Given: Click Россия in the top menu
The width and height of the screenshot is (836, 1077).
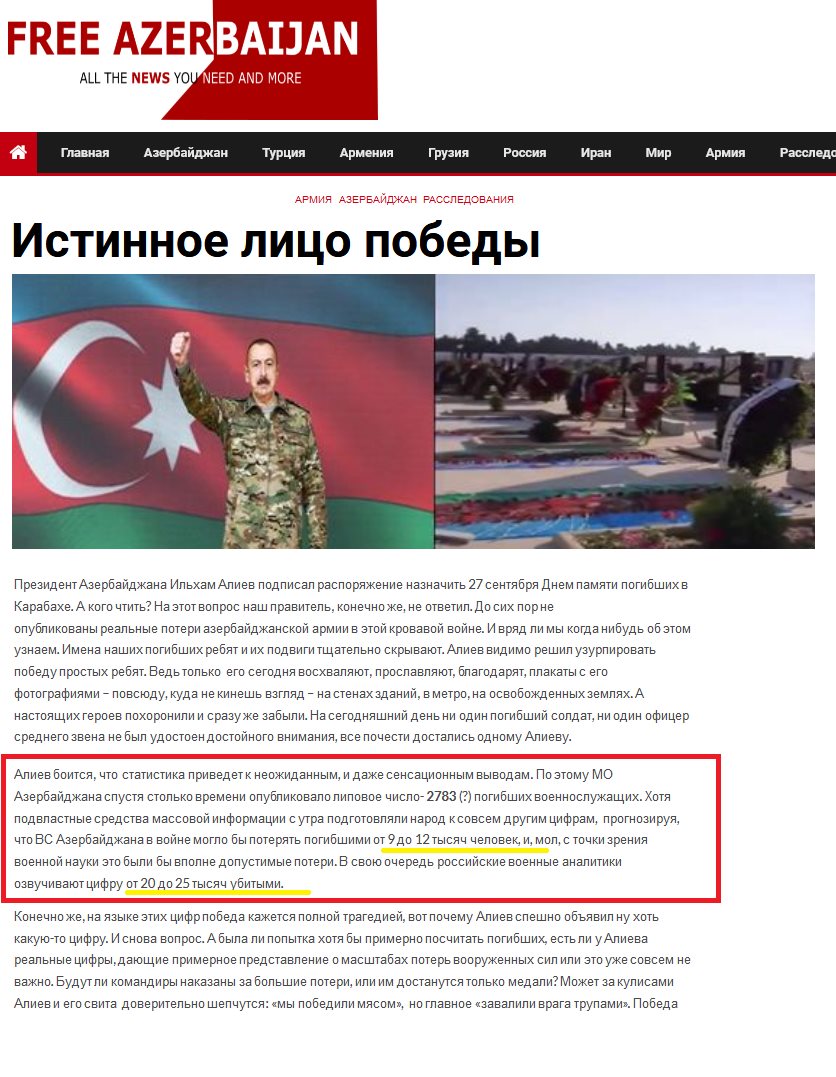Looking at the screenshot, I should (x=524, y=153).
